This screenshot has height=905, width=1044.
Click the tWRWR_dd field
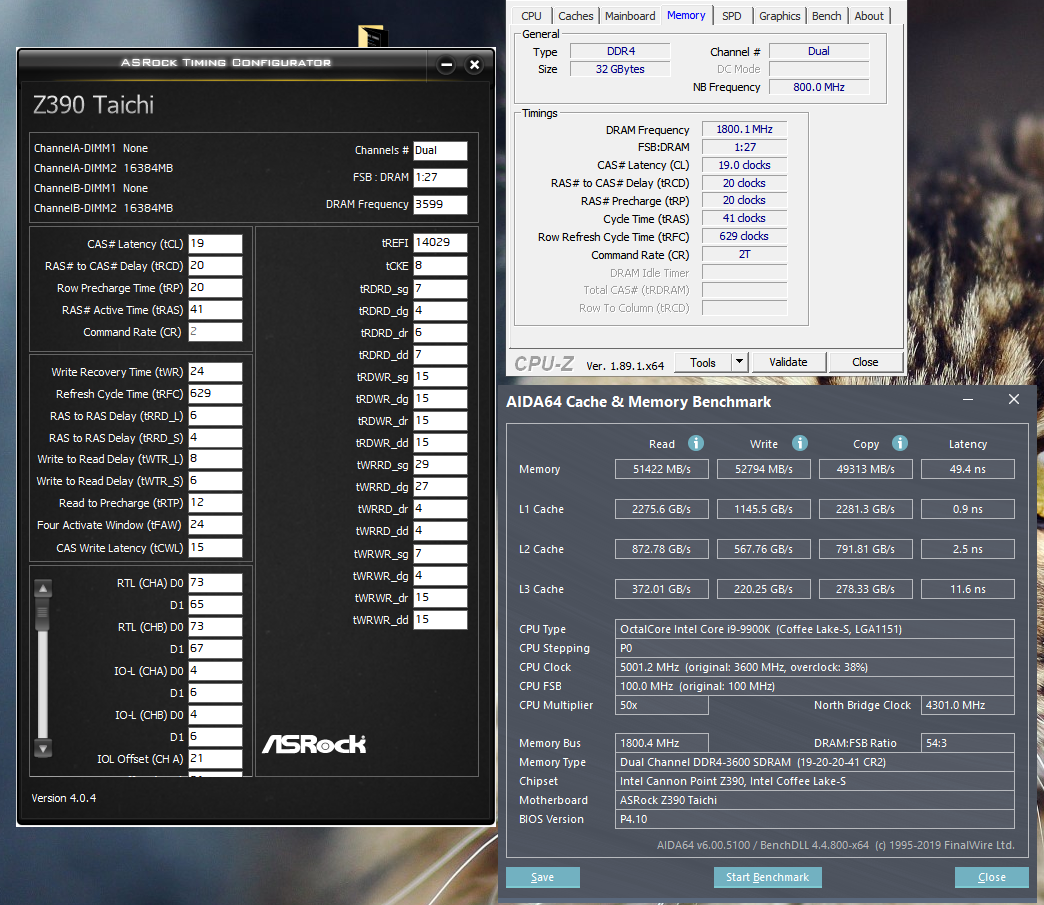pyautogui.click(x=440, y=620)
